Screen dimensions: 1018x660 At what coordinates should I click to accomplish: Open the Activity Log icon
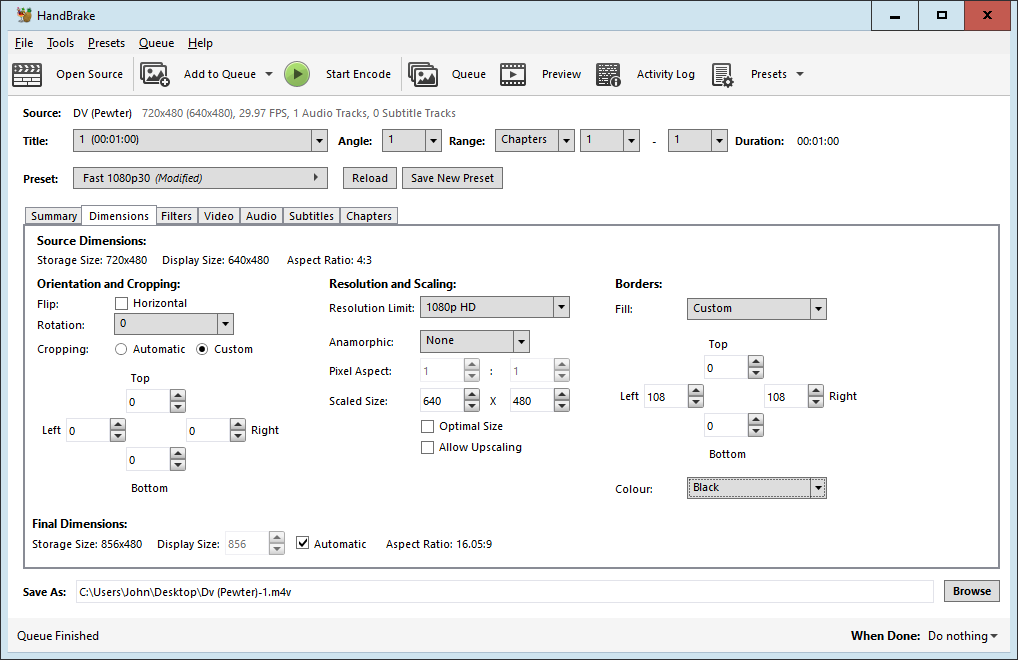point(608,75)
